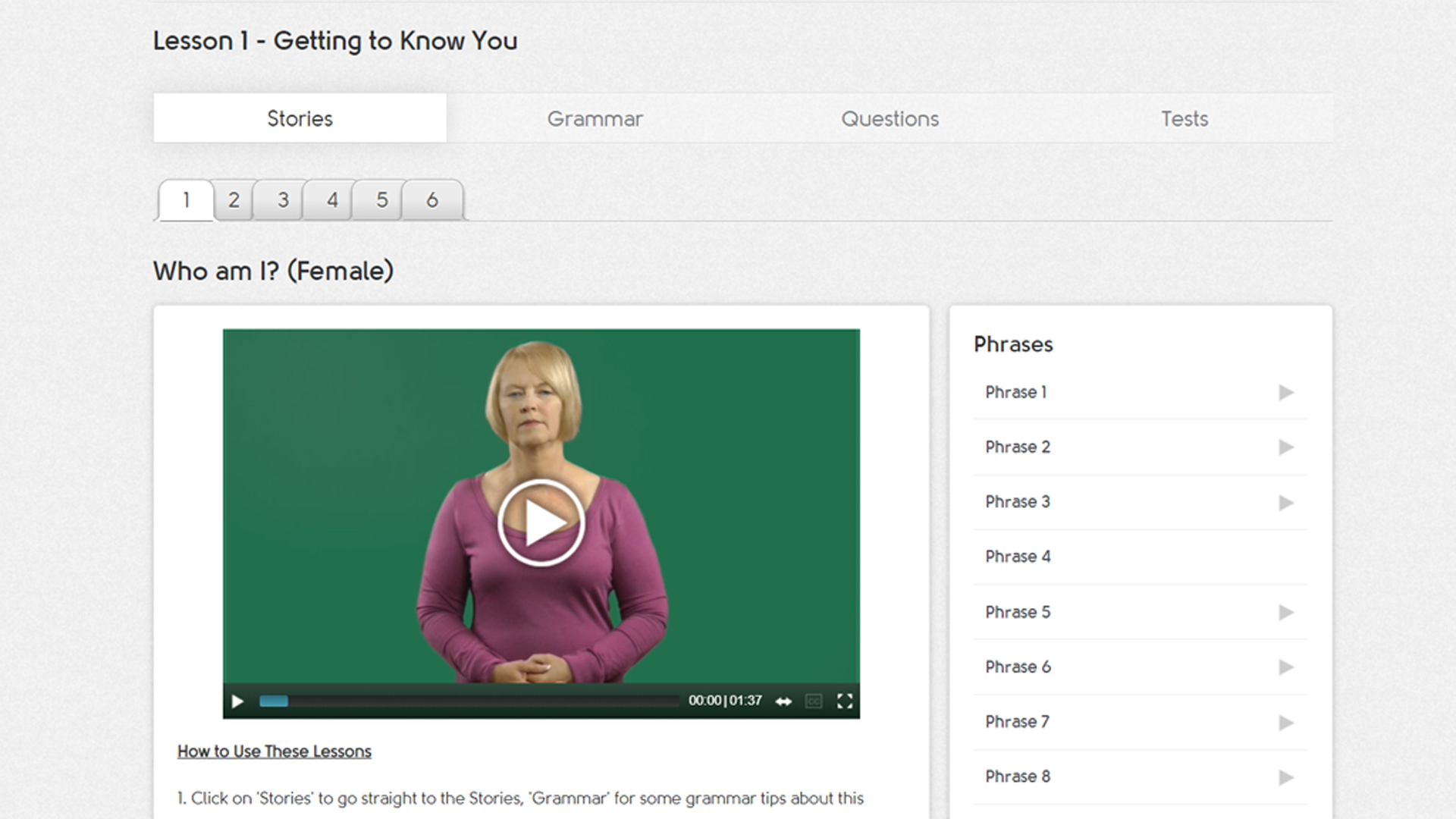
Task: Play Phrase 1 using its arrow icon
Action: click(x=1285, y=392)
